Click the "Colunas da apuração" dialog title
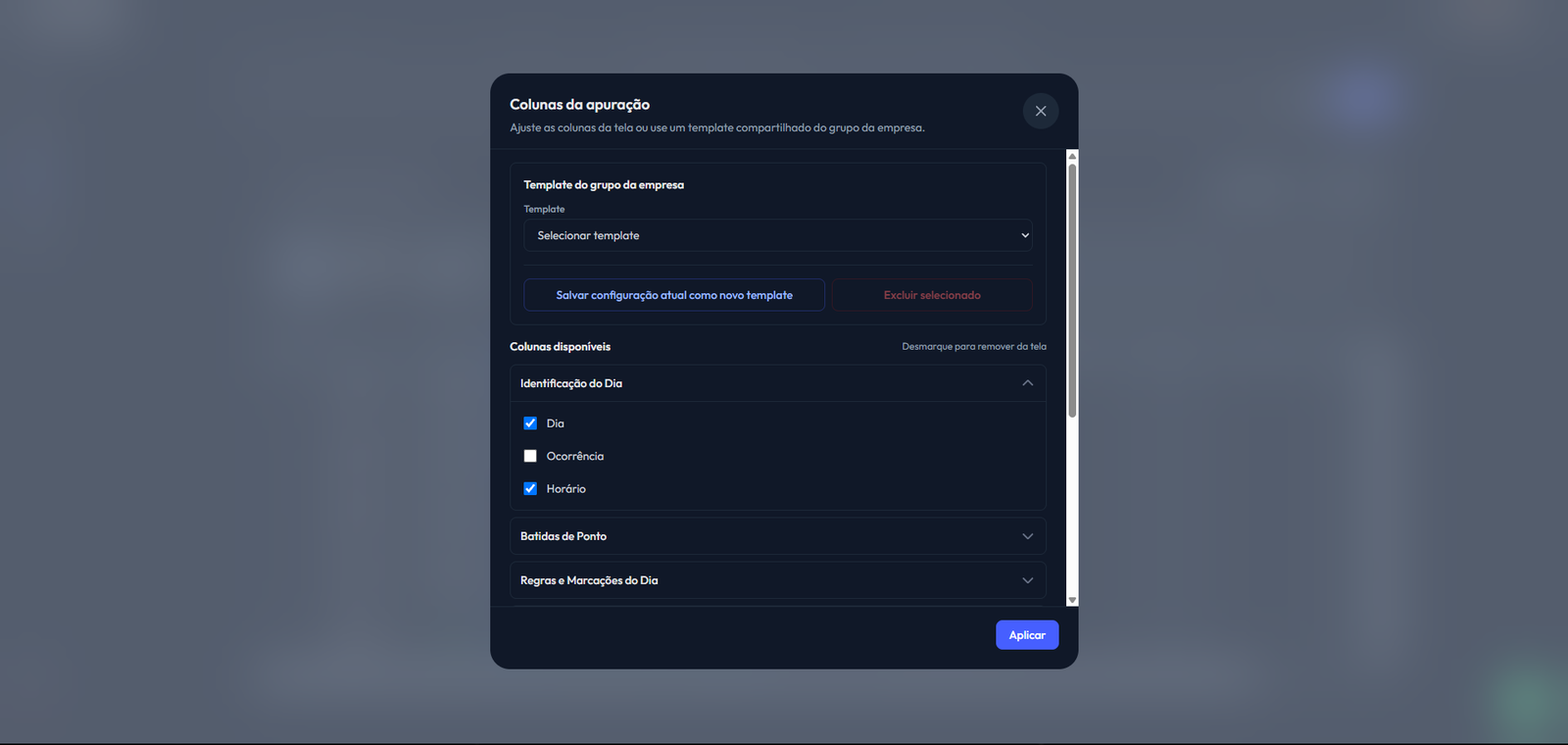The height and width of the screenshot is (745, 1568). pos(579,105)
